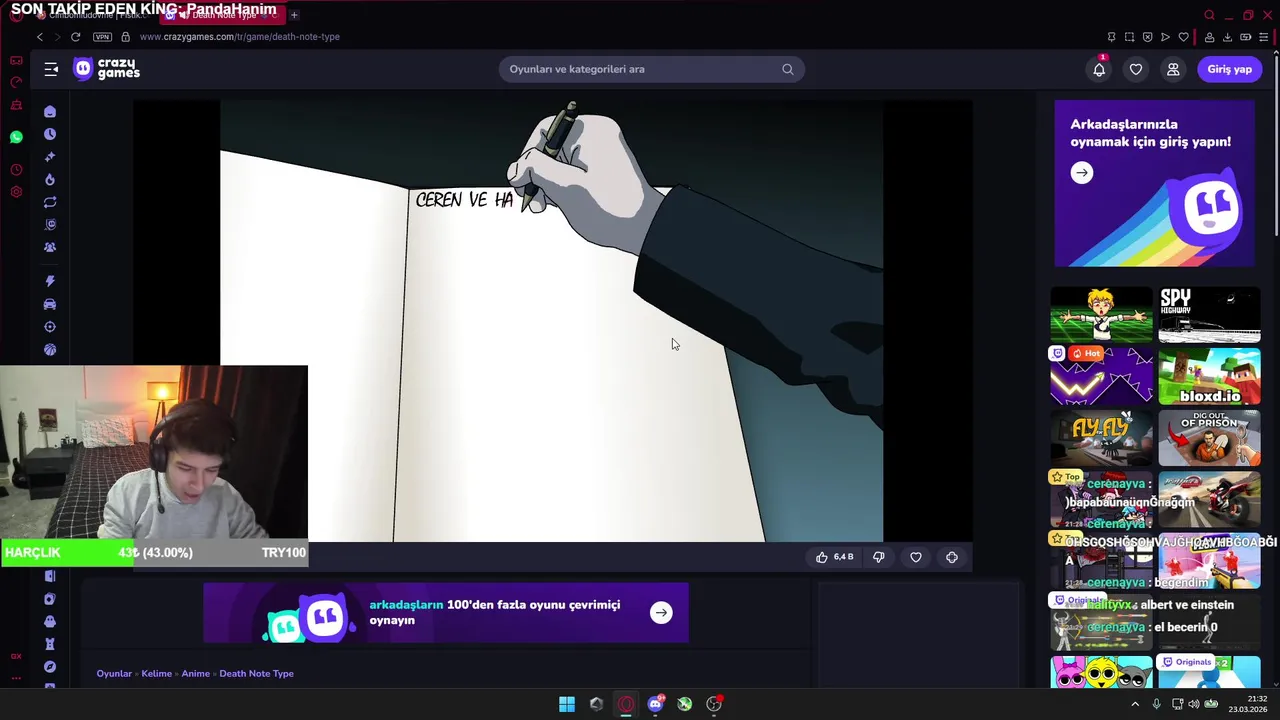Open Originals icon in sidebar

point(50,225)
